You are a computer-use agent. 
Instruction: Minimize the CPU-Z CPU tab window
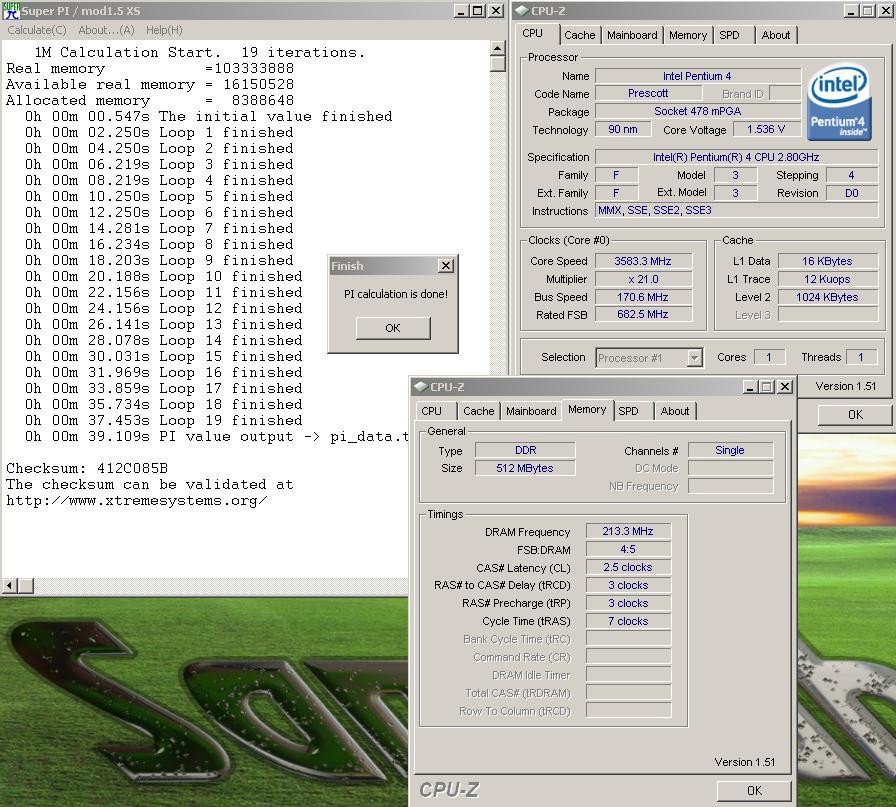[x=852, y=11]
